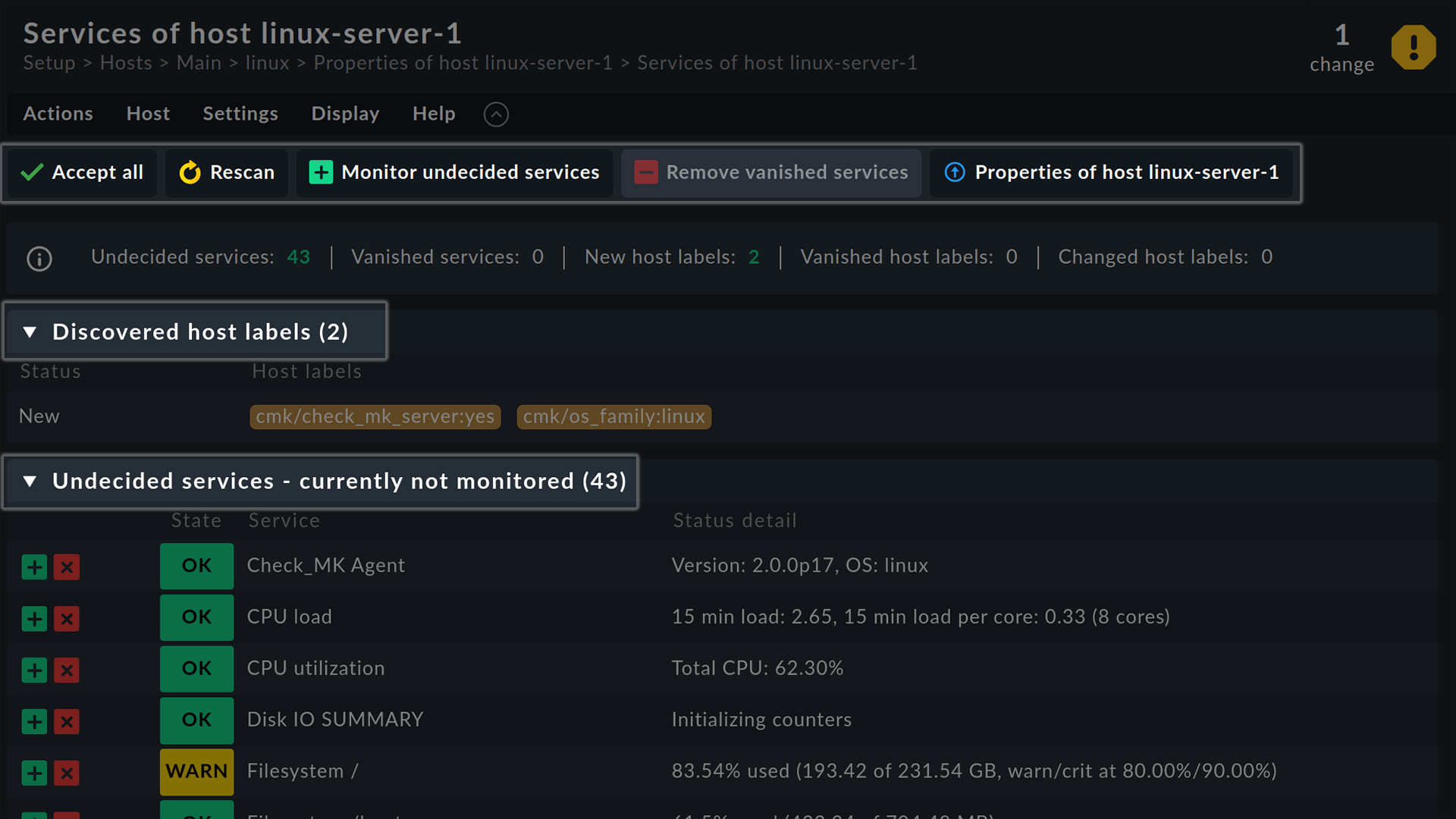1456x819 pixels.
Task: Open the Display menu
Action: coord(345,114)
